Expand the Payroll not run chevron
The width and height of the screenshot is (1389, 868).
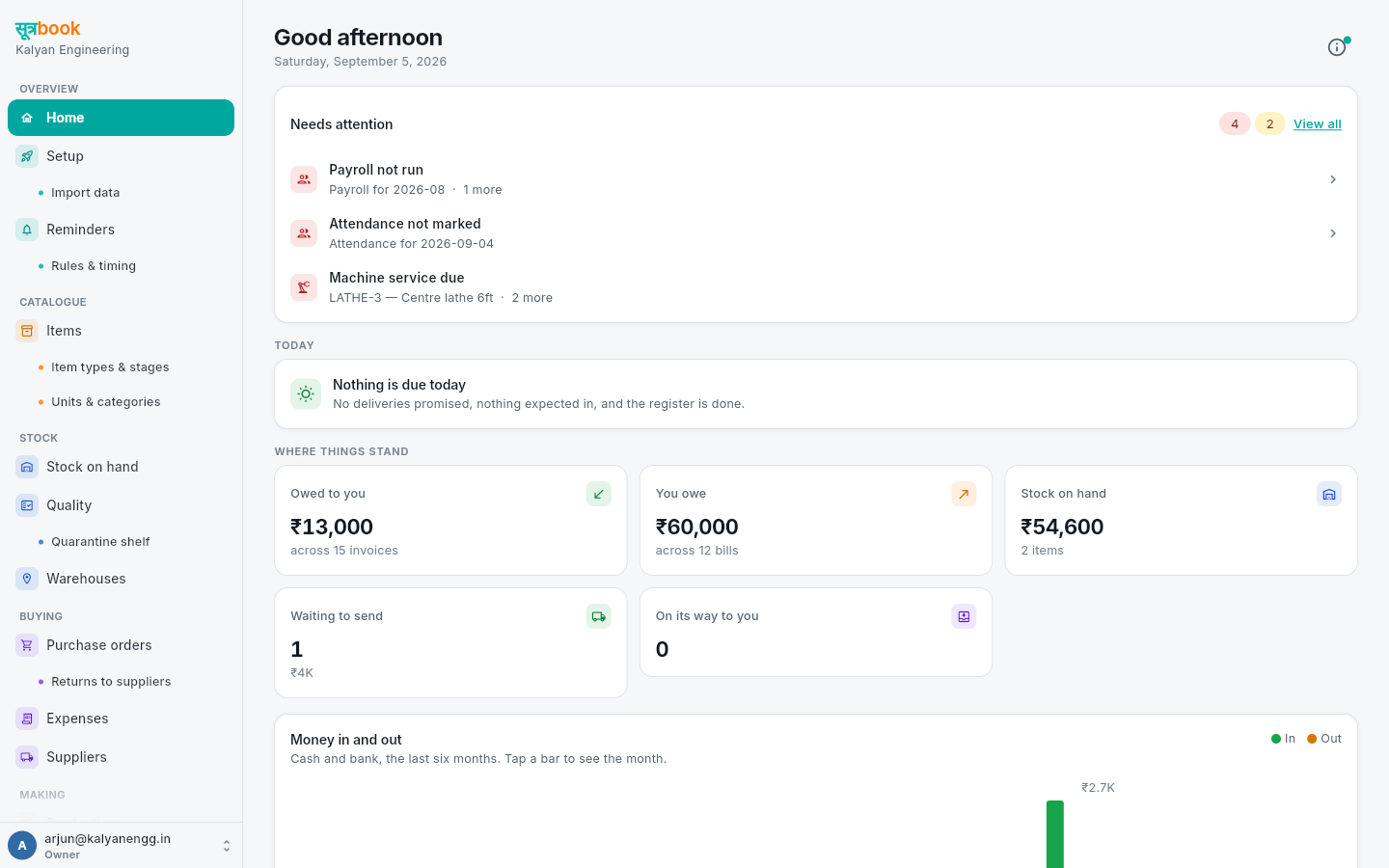tap(1333, 179)
